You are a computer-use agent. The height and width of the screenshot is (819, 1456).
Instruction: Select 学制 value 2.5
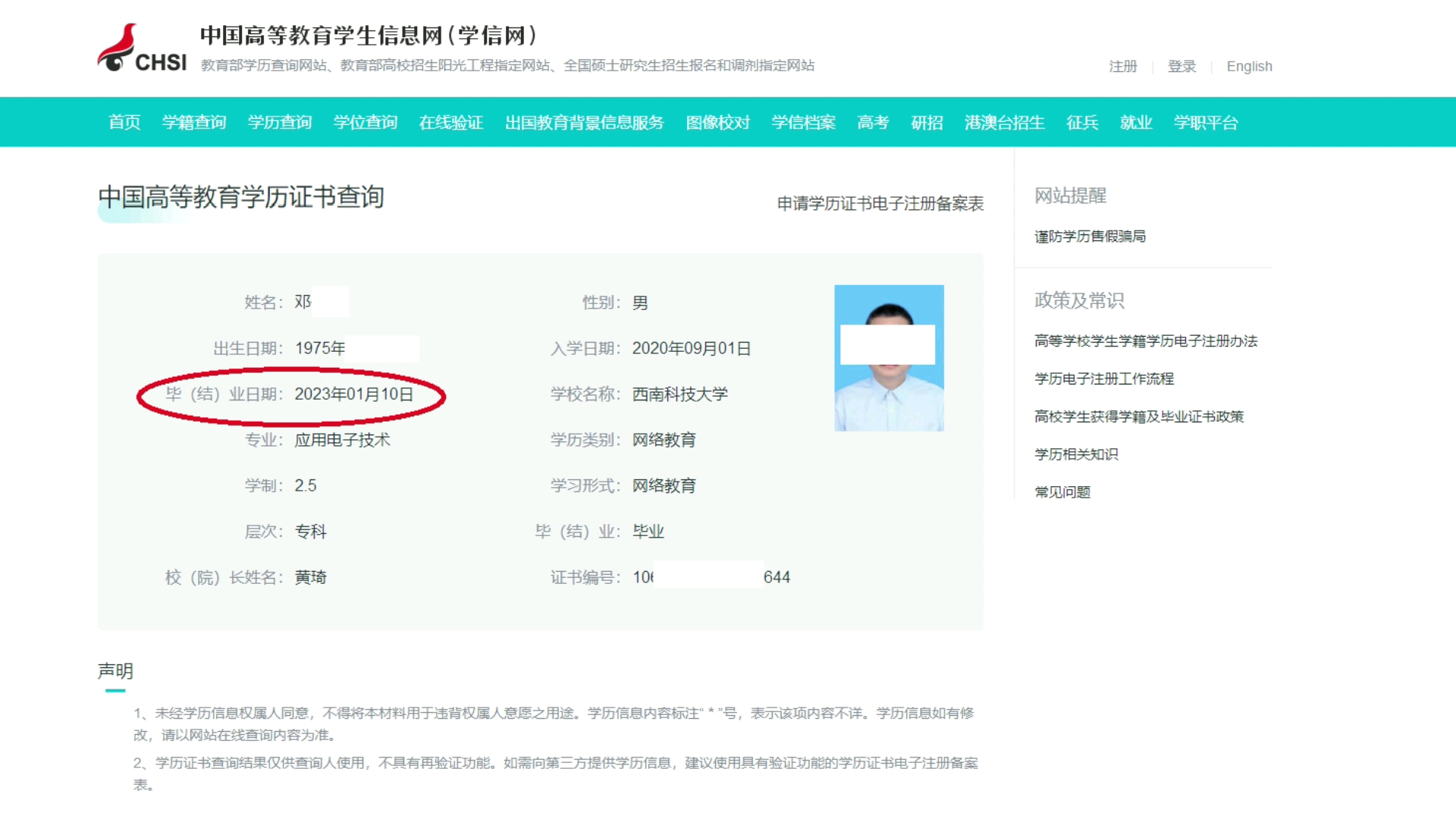(306, 485)
